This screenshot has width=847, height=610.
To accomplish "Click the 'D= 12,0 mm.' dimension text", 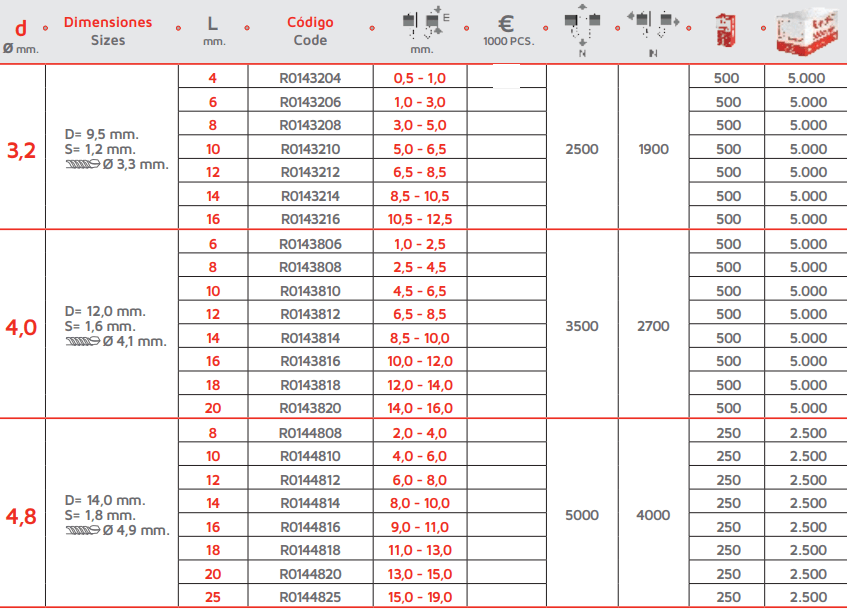I will tap(105, 311).
